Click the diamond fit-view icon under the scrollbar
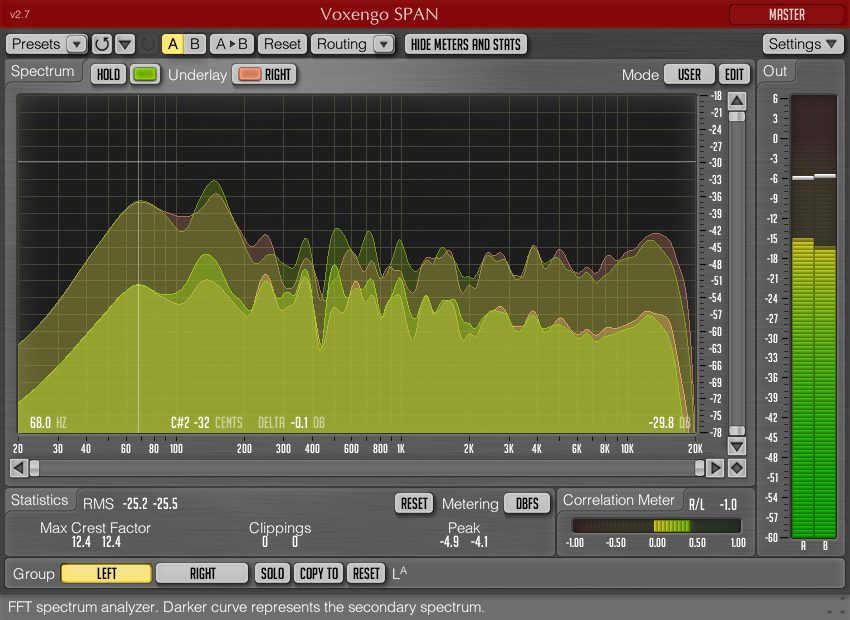Viewport: 850px width, 620px height. (735, 468)
